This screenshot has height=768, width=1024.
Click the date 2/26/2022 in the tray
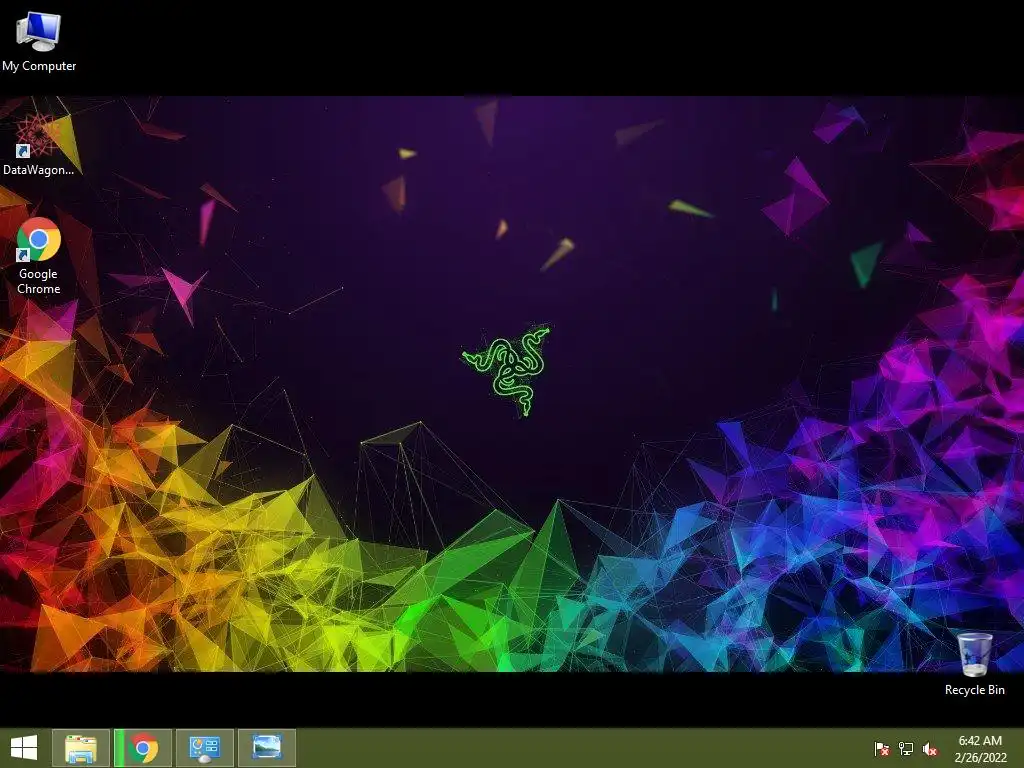click(x=980, y=758)
